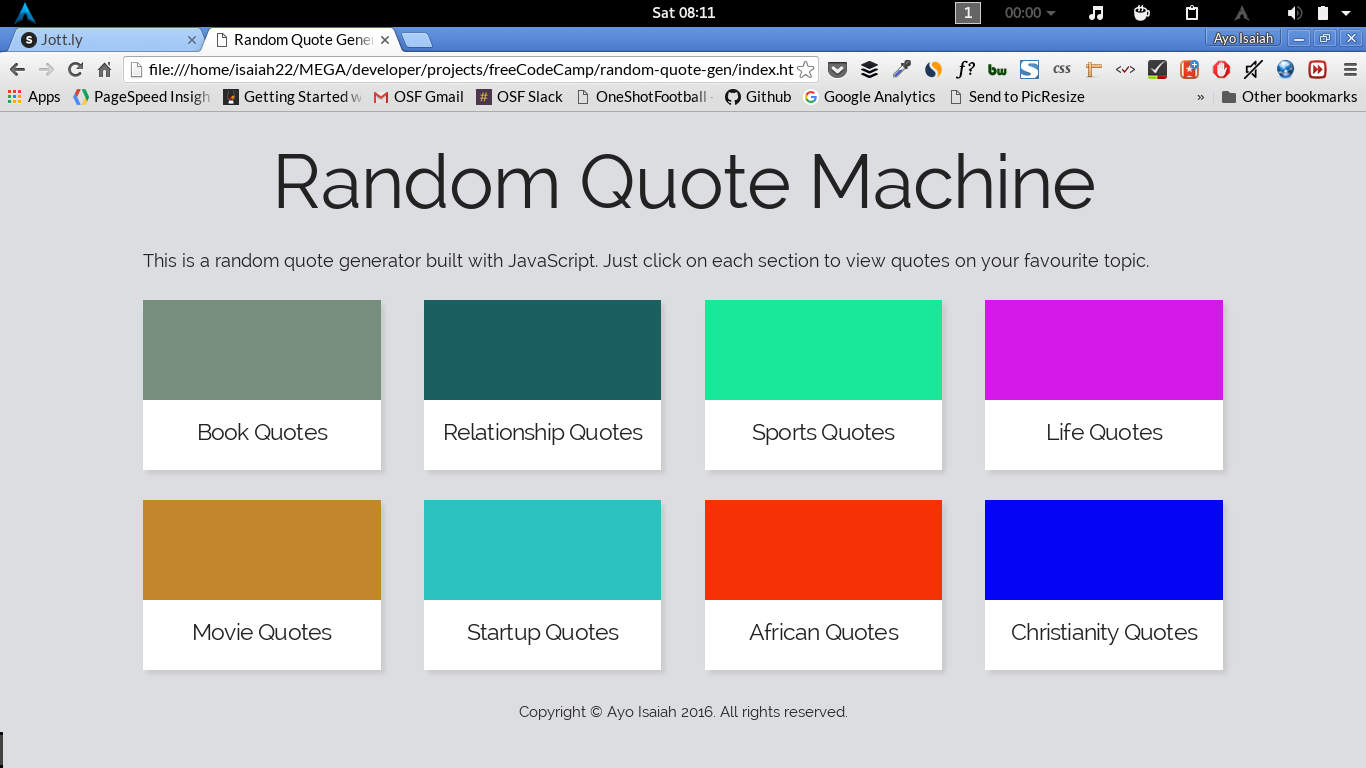The width and height of the screenshot is (1366, 768).
Task: Click the orange star bookmark extension
Action: pyautogui.click(x=1189, y=69)
